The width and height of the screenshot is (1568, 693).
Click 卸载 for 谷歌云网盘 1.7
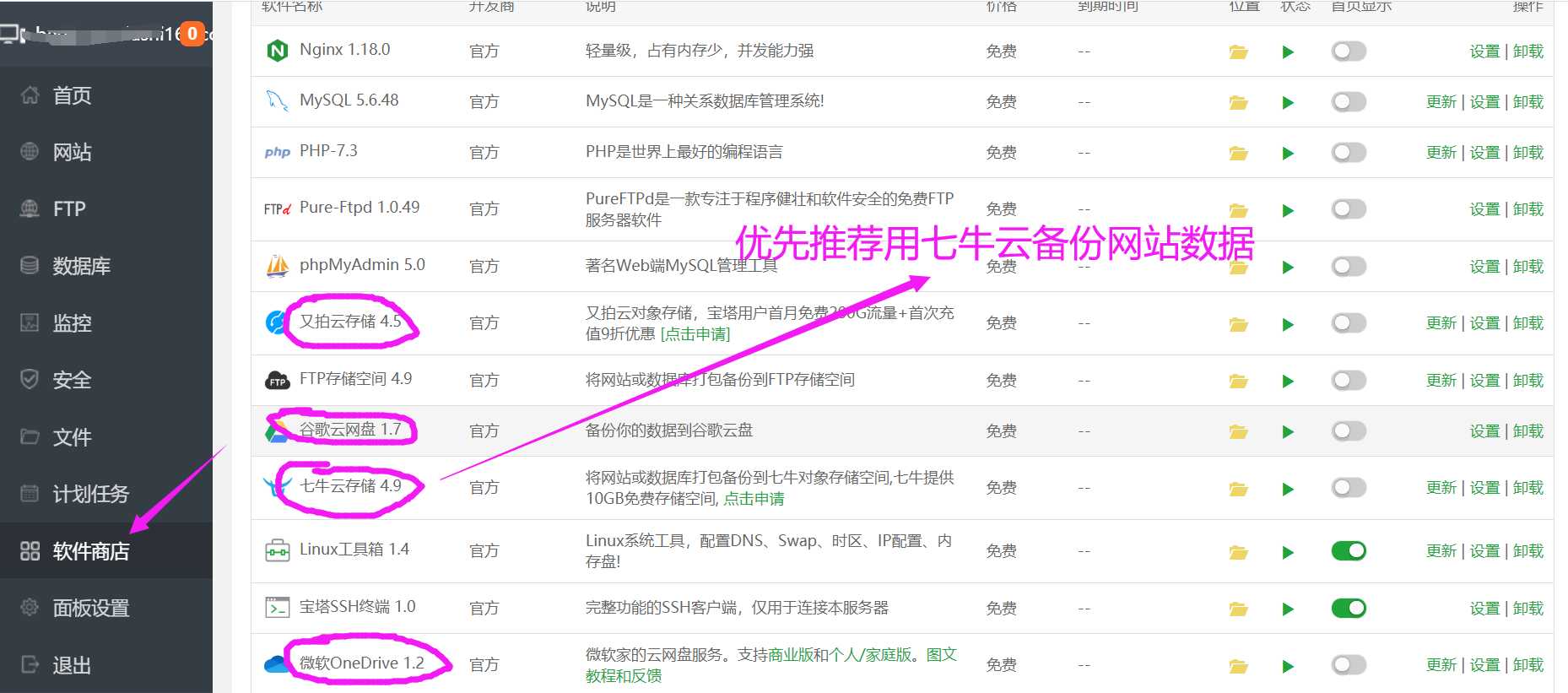[x=1528, y=431]
